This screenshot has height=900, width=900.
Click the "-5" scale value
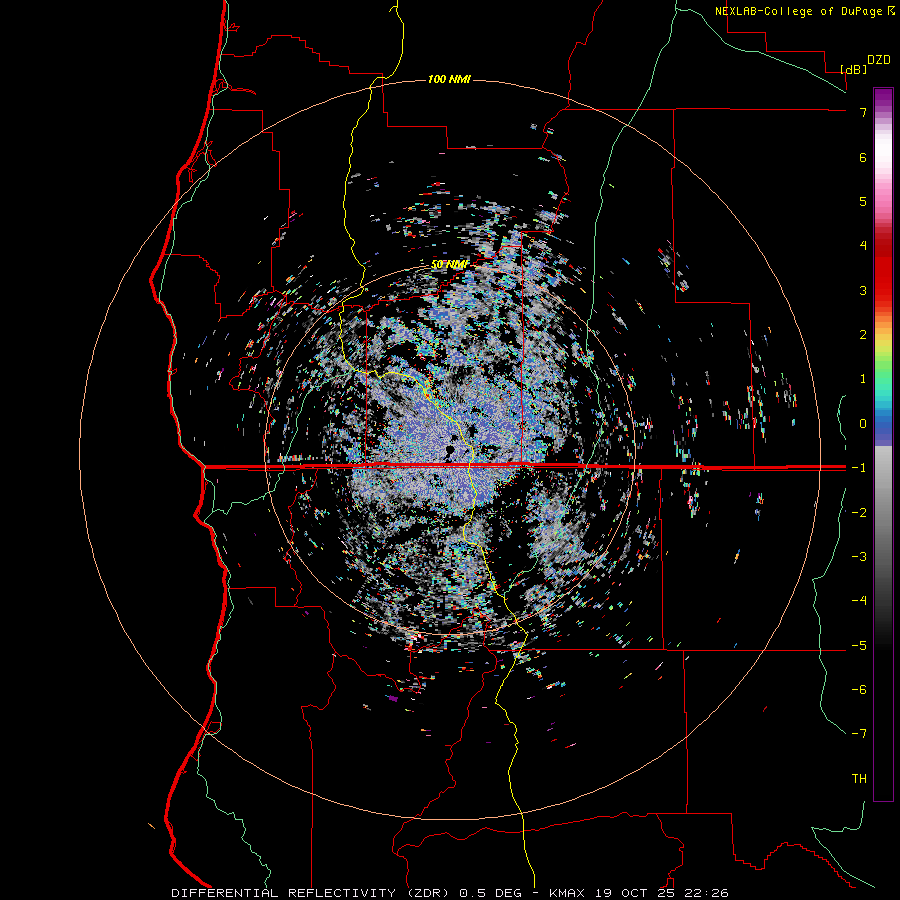coord(859,646)
